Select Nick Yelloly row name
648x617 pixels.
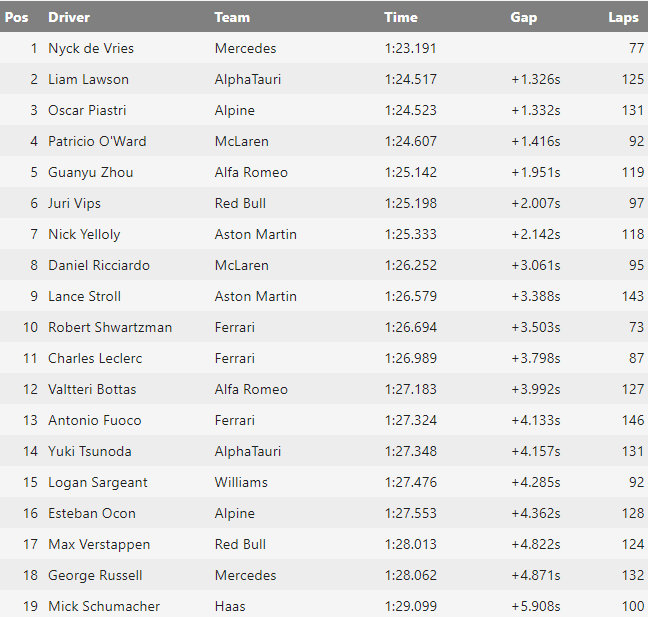pyautogui.click(x=84, y=234)
